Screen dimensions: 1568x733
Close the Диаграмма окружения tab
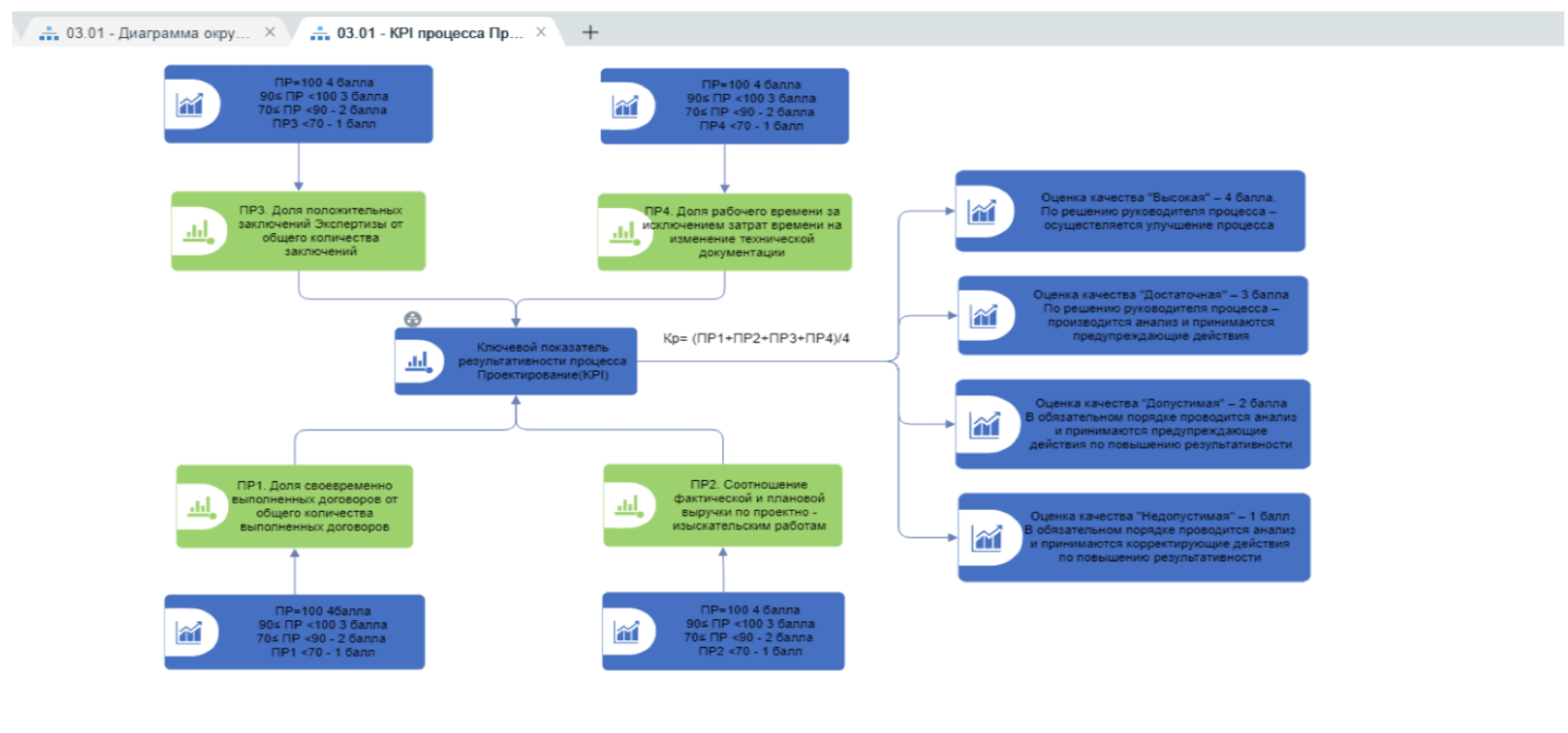[x=269, y=32]
